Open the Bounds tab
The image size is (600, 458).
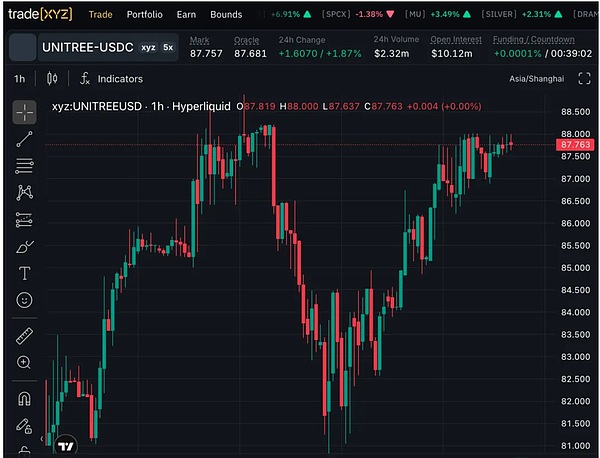point(226,15)
